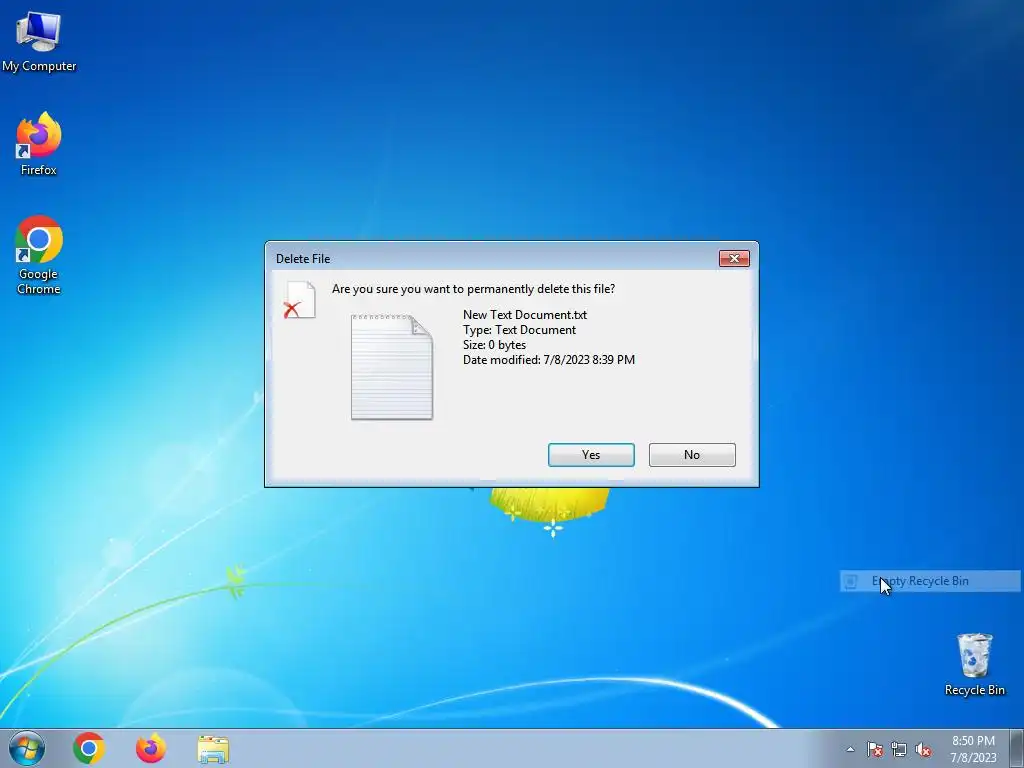Click the 'Type: Text Document' line
The height and width of the screenshot is (768, 1024).
[519, 330]
